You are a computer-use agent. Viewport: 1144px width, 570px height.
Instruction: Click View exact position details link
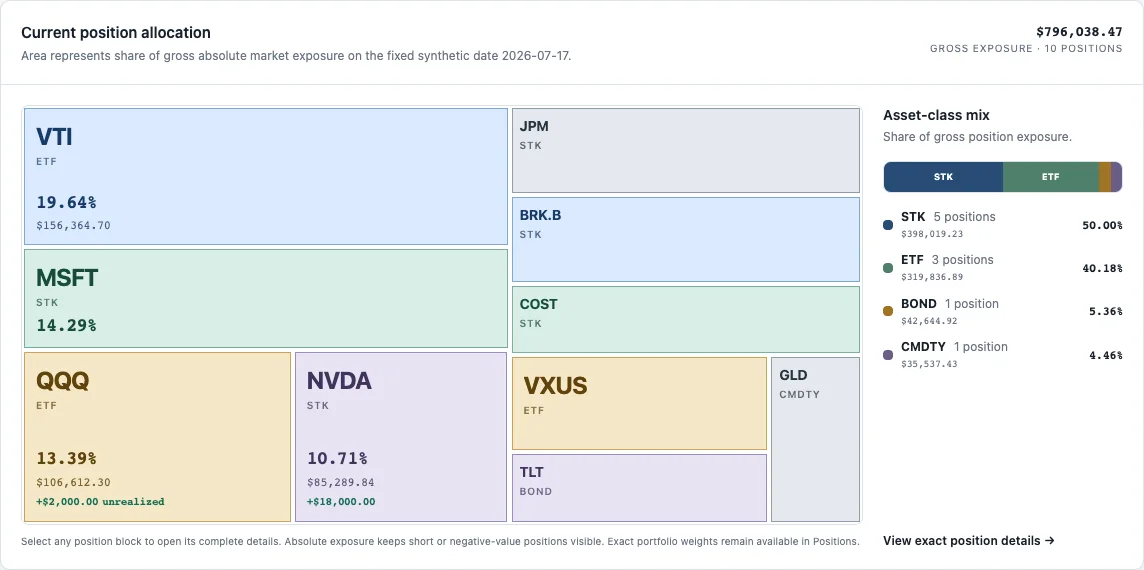click(x=969, y=541)
